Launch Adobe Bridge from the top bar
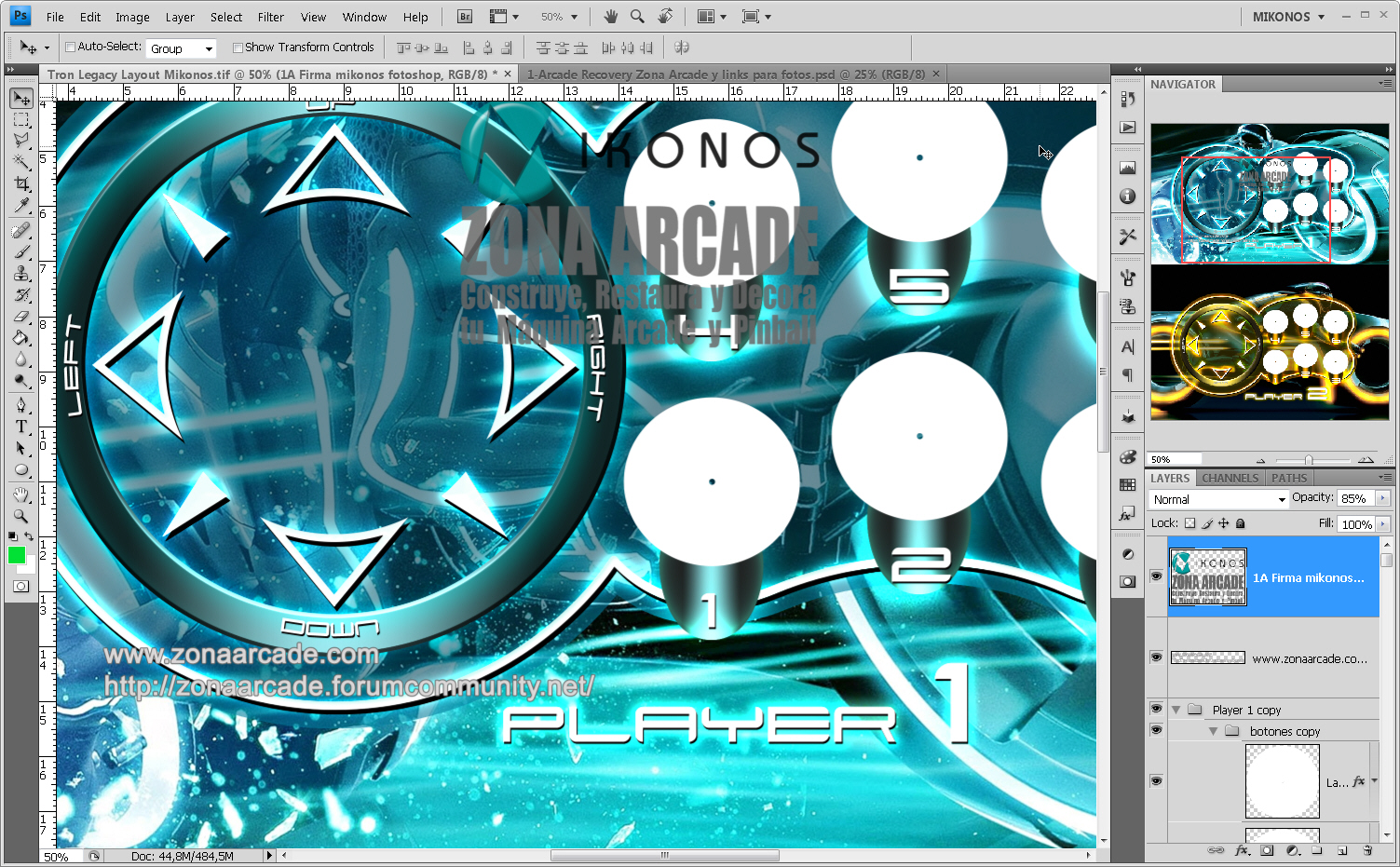The image size is (1400, 867). tap(465, 17)
